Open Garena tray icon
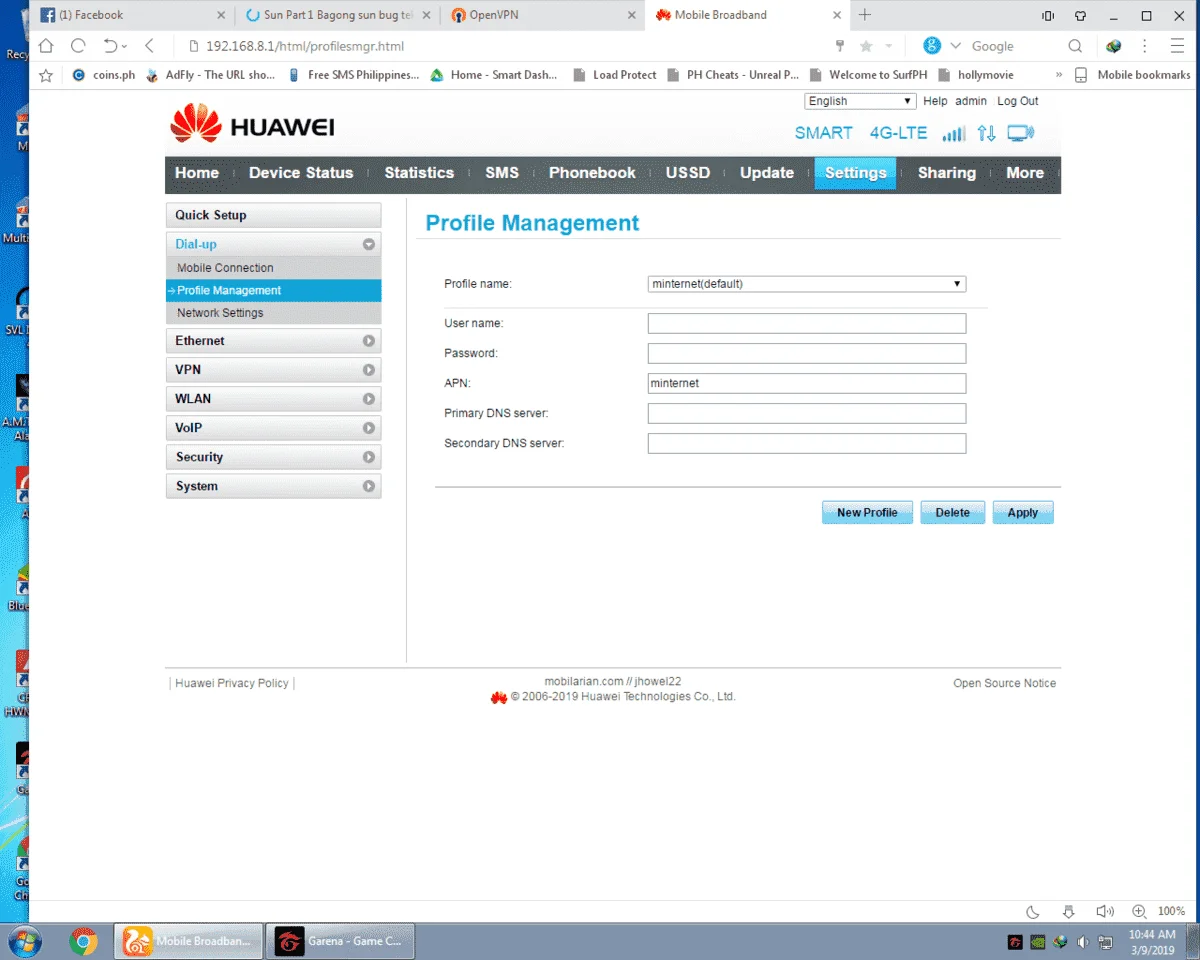The height and width of the screenshot is (960, 1200). [x=1015, y=942]
